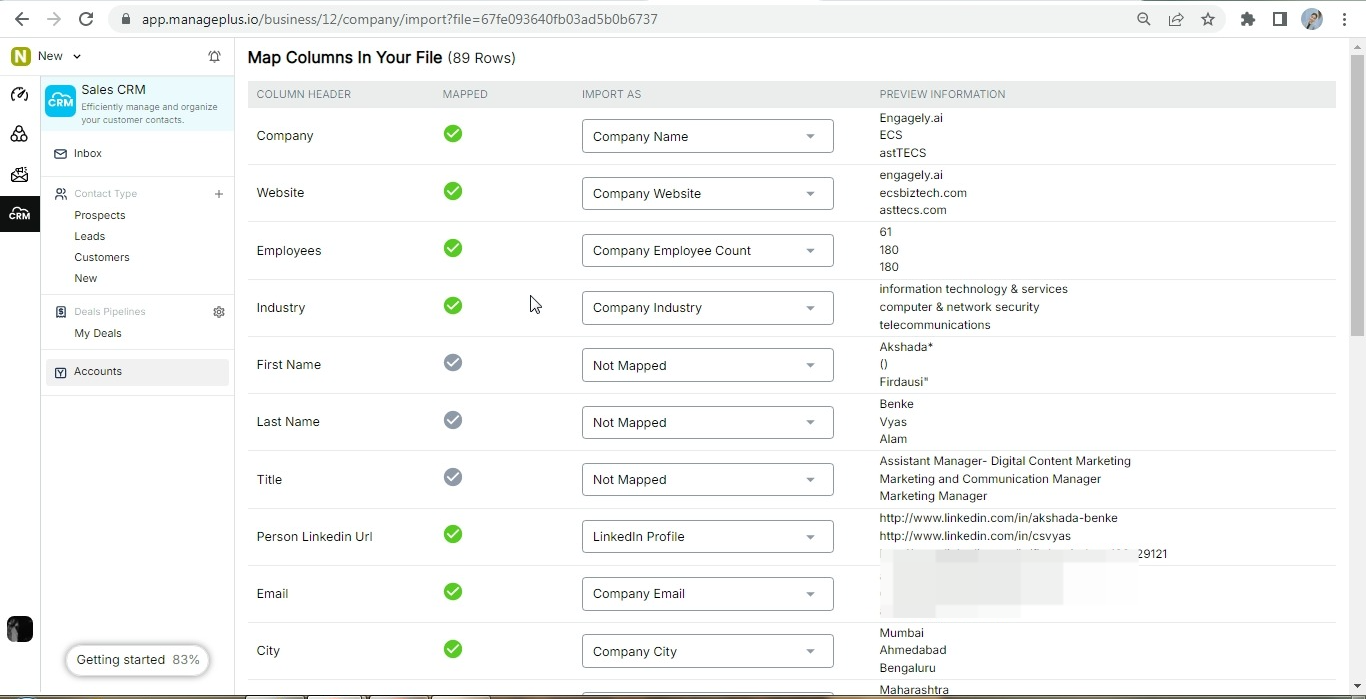
Task: Open the LinkedIn Profile import dropdown
Action: (707, 536)
